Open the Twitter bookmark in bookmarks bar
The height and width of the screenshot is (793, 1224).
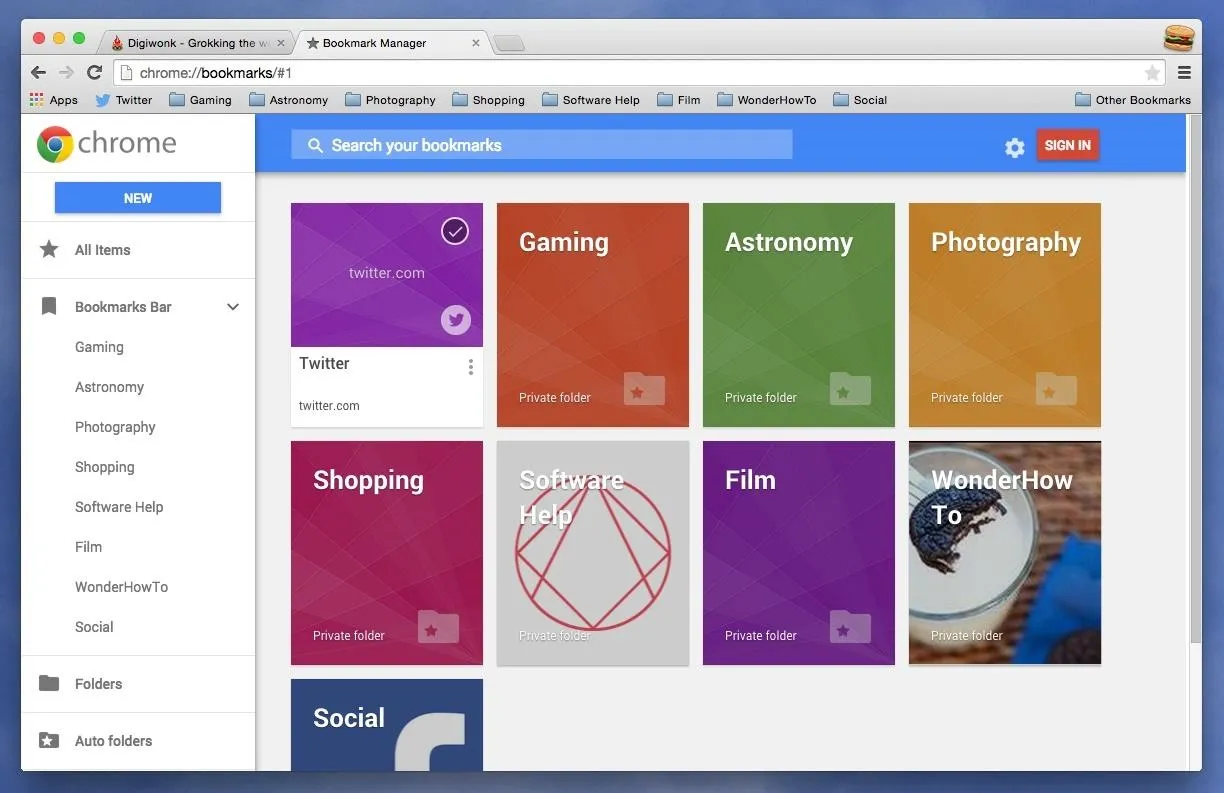click(123, 100)
